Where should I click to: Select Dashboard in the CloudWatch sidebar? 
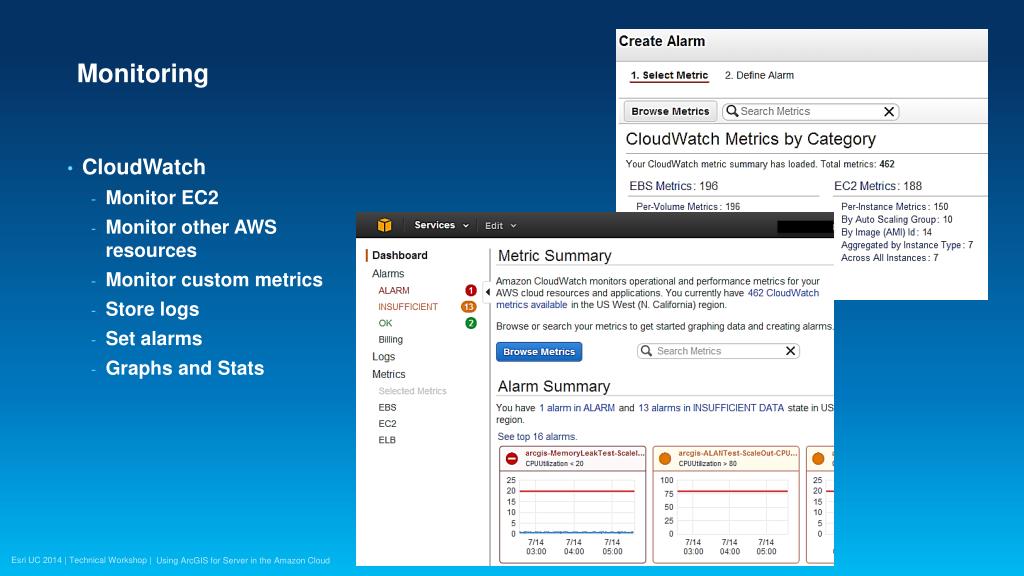pos(400,255)
